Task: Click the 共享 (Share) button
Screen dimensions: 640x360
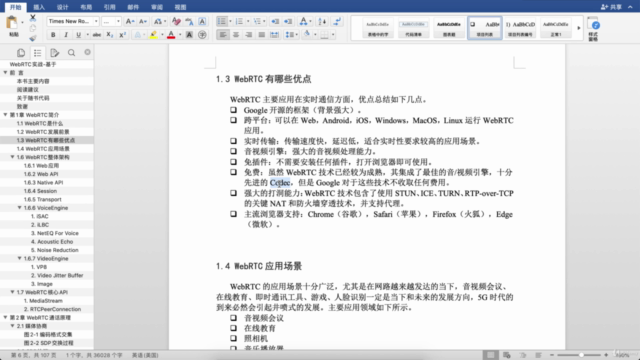Action: pos(611,7)
